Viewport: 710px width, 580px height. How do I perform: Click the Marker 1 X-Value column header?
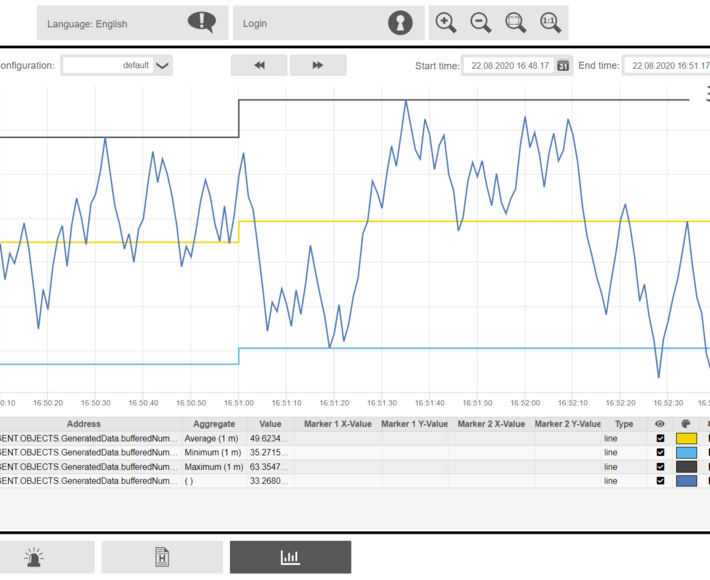coord(338,424)
